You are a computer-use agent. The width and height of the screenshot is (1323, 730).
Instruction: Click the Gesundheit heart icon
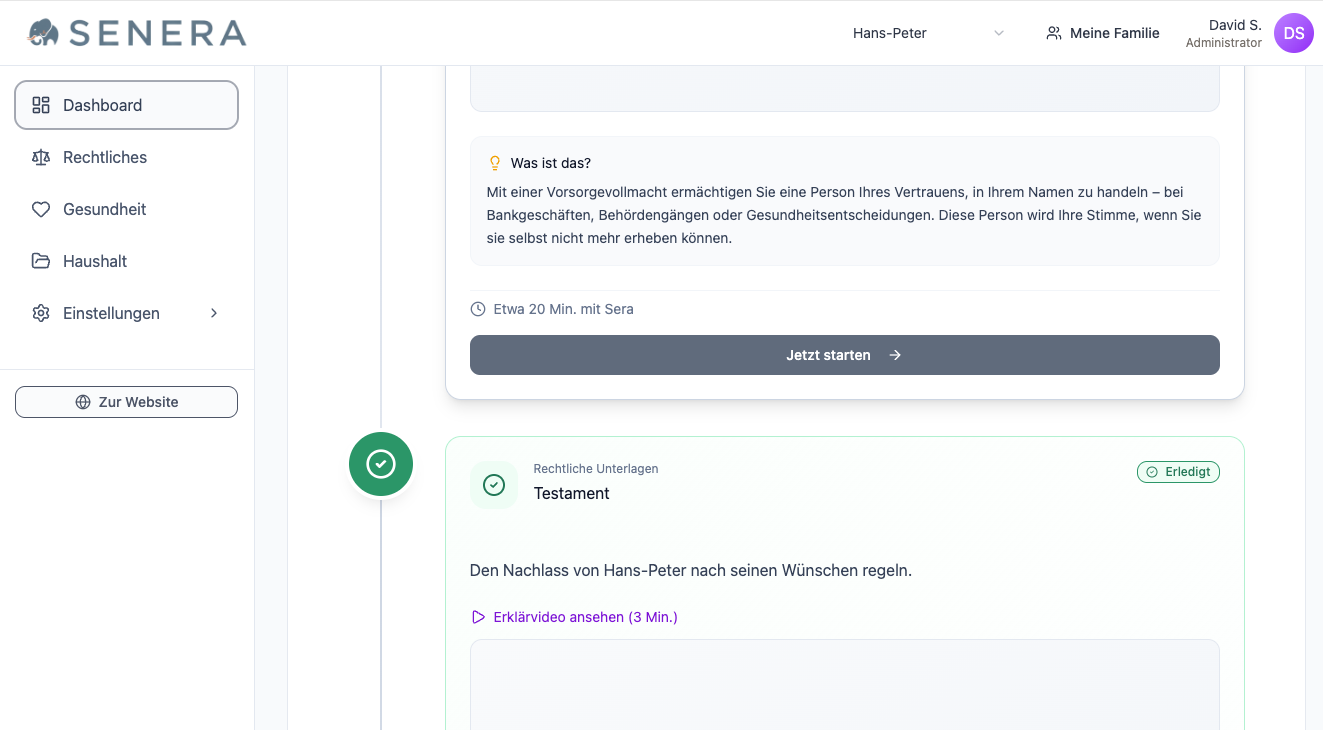click(x=41, y=209)
